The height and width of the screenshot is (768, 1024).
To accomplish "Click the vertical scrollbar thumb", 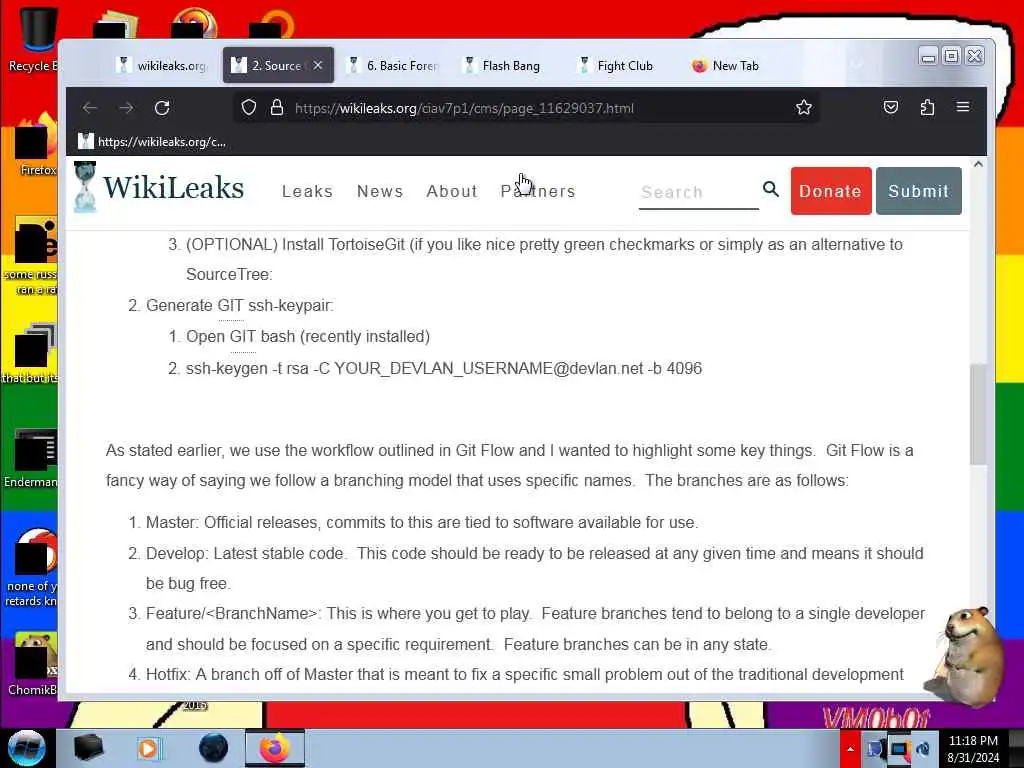I will [978, 413].
